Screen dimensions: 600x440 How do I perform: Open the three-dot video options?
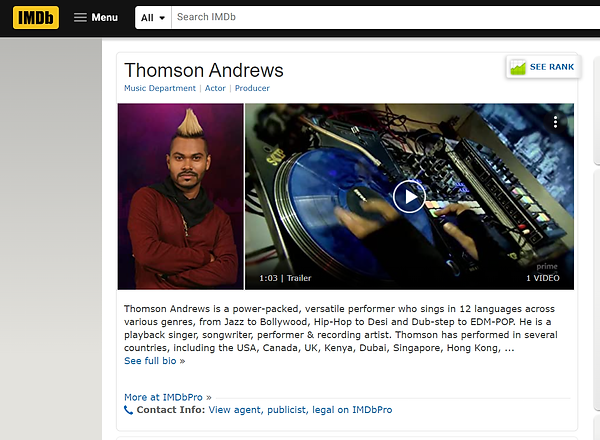[555, 122]
